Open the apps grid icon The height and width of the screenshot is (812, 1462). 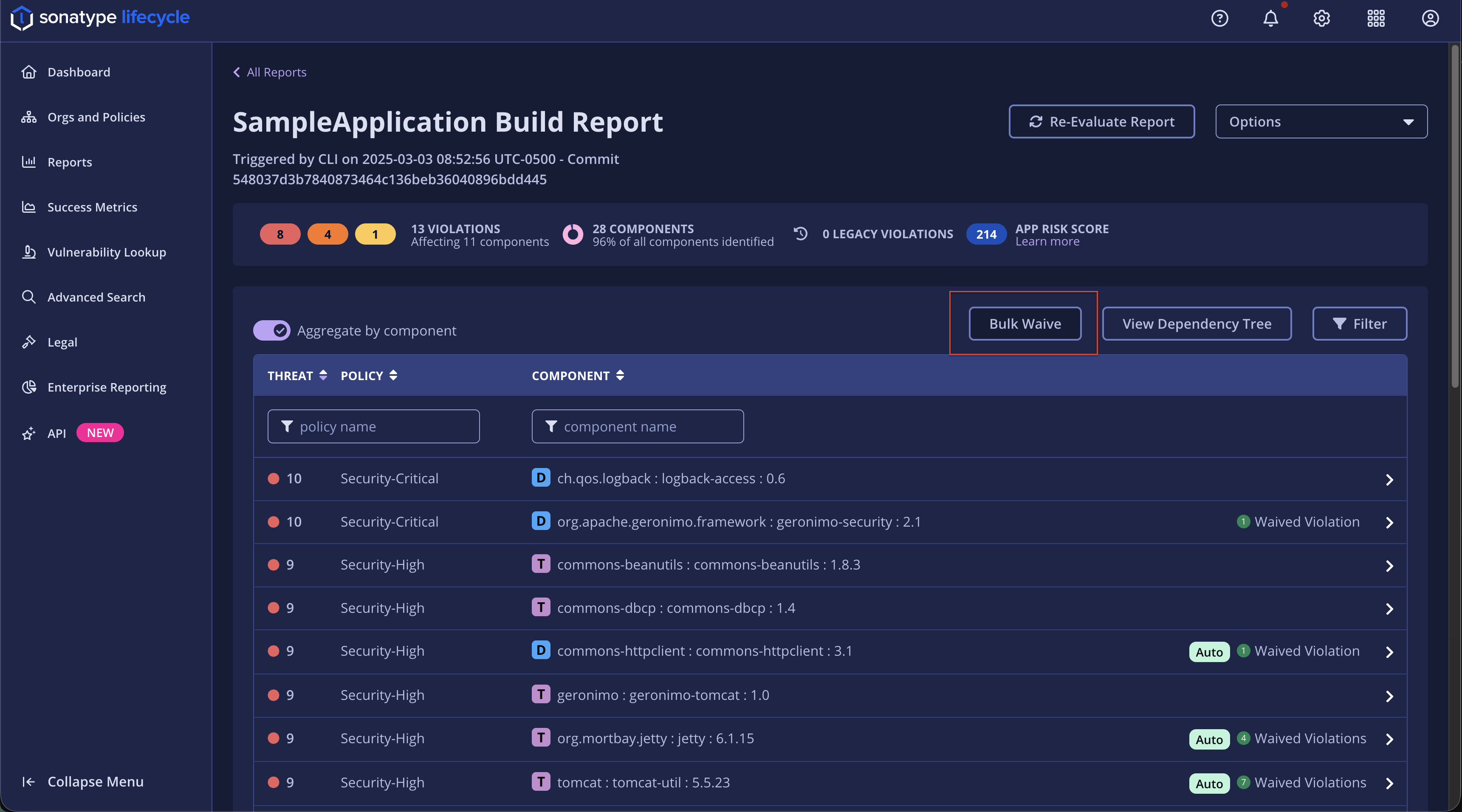1376,18
